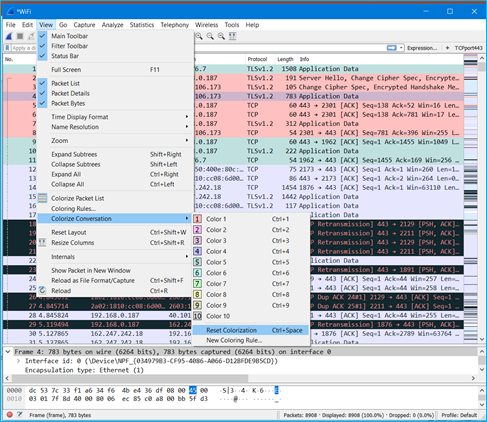This screenshot has height=422, width=487.
Task: Select Full Screen menu entry
Action: pos(115,70)
